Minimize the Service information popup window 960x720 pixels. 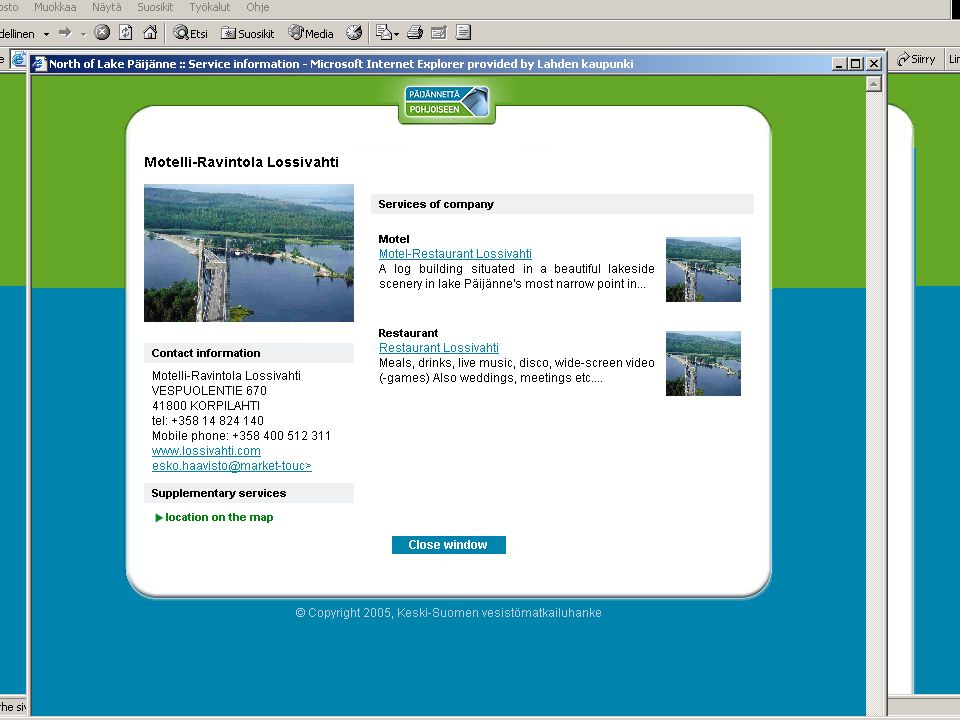840,64
